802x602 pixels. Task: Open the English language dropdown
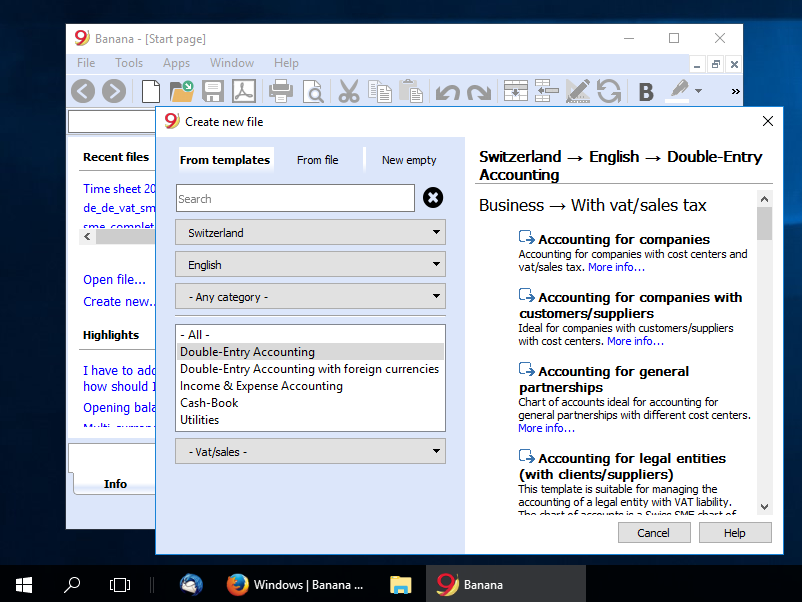[310, 265]
